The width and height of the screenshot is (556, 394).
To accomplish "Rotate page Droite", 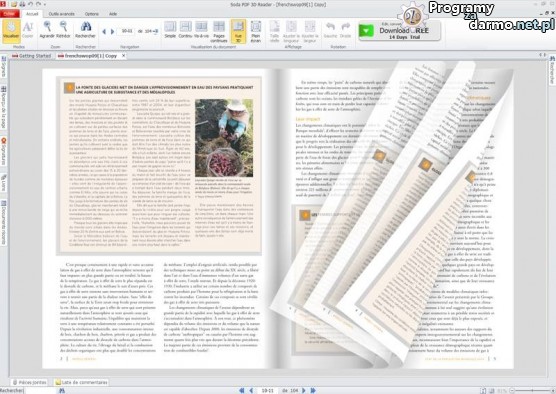I will point(345,30).
